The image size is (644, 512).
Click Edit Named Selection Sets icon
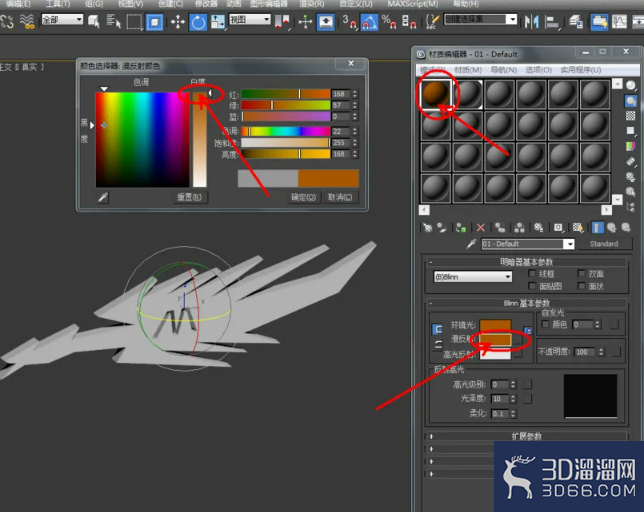[x=431, y=22]
